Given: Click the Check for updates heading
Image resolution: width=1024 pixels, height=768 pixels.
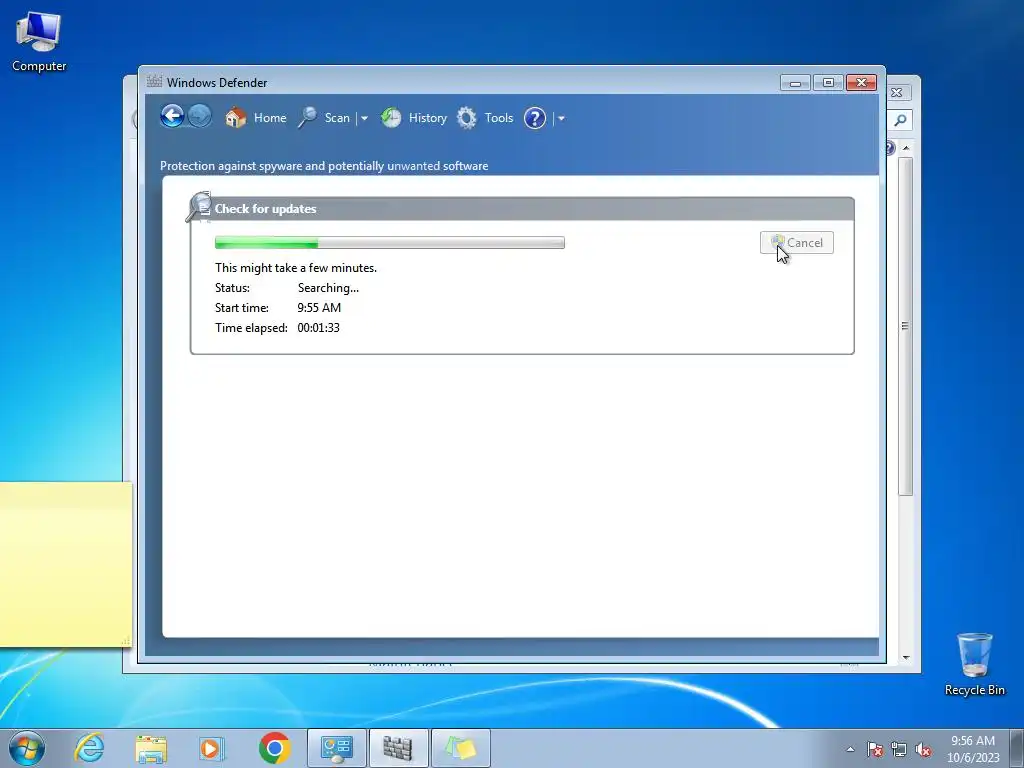Looking at the screenshot, I should [x=265, y=209].
